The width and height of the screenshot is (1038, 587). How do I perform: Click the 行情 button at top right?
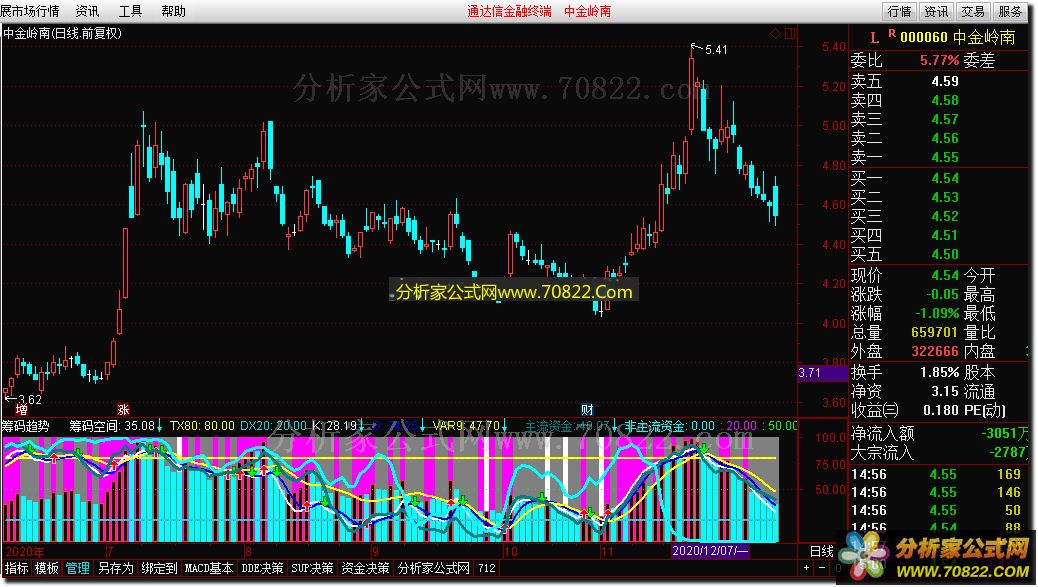899,11
